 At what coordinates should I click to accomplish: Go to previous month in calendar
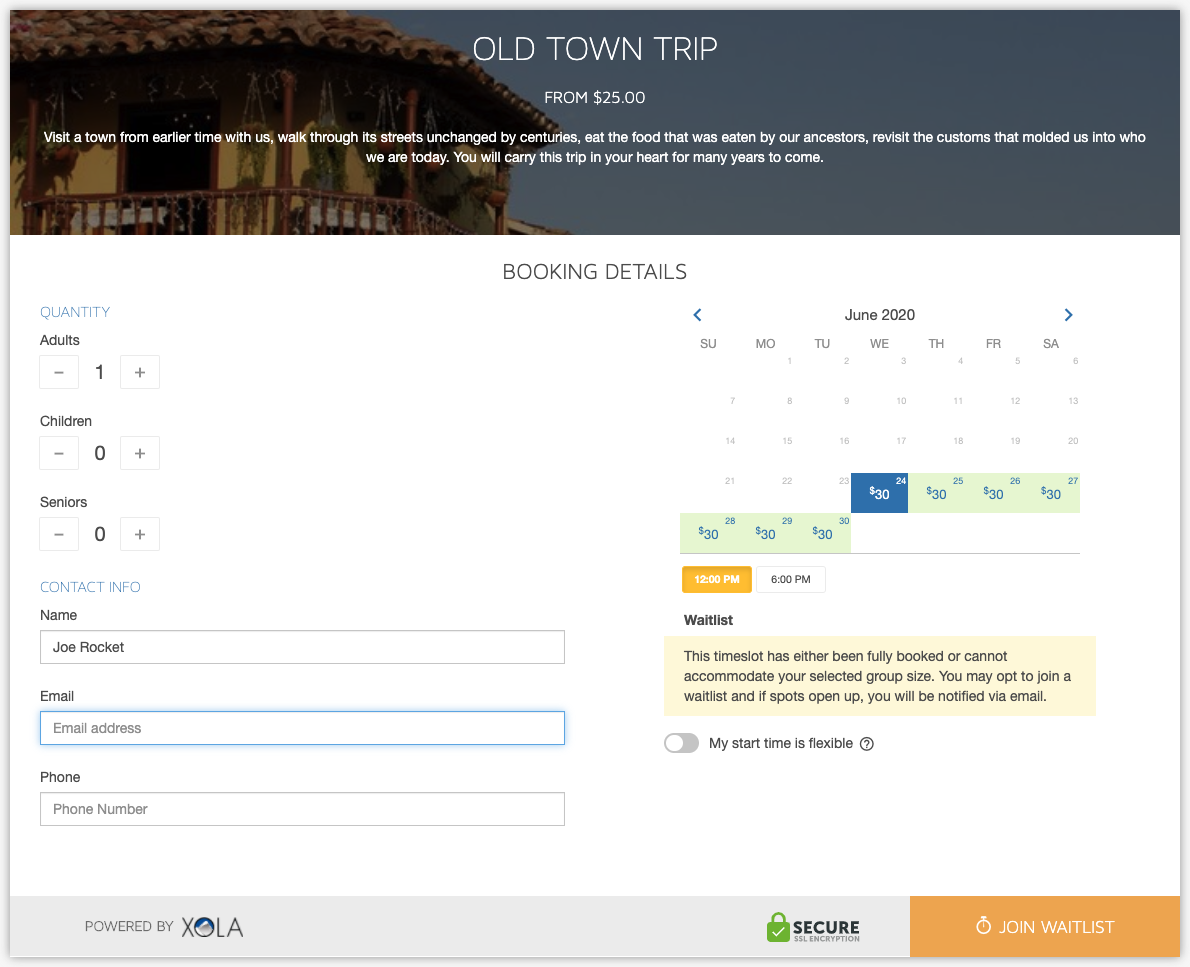697,315
